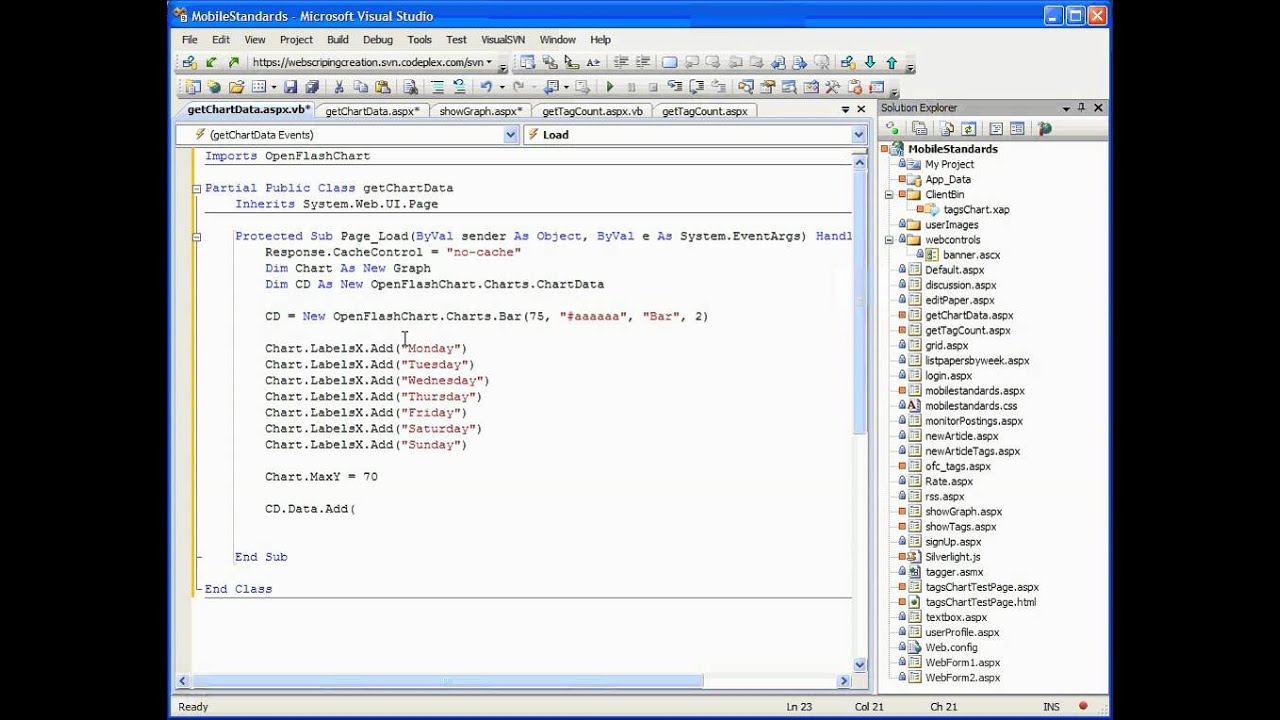Select tagsChart.xap in Solution Explorer
The width and height of the screenshot is (1280, 720).
(976, 210)
